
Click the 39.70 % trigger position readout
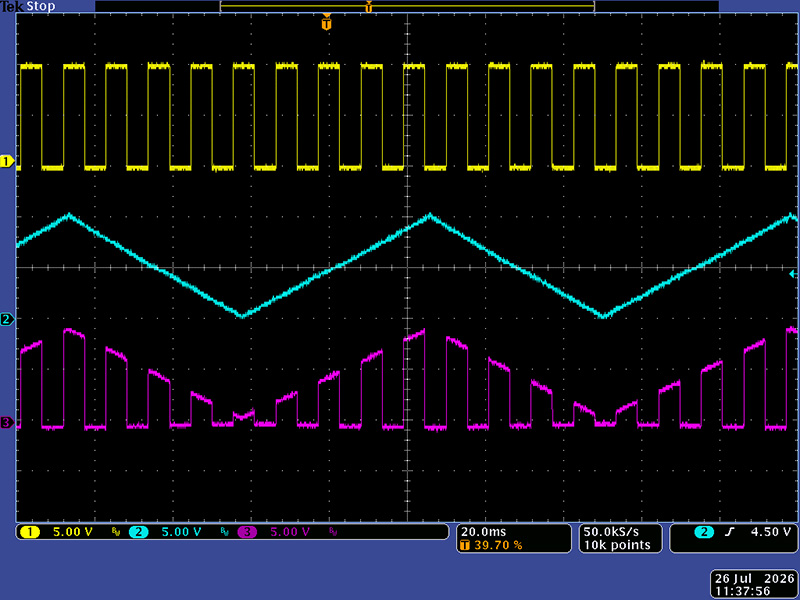pyautogui.click(x=498, y=545)
